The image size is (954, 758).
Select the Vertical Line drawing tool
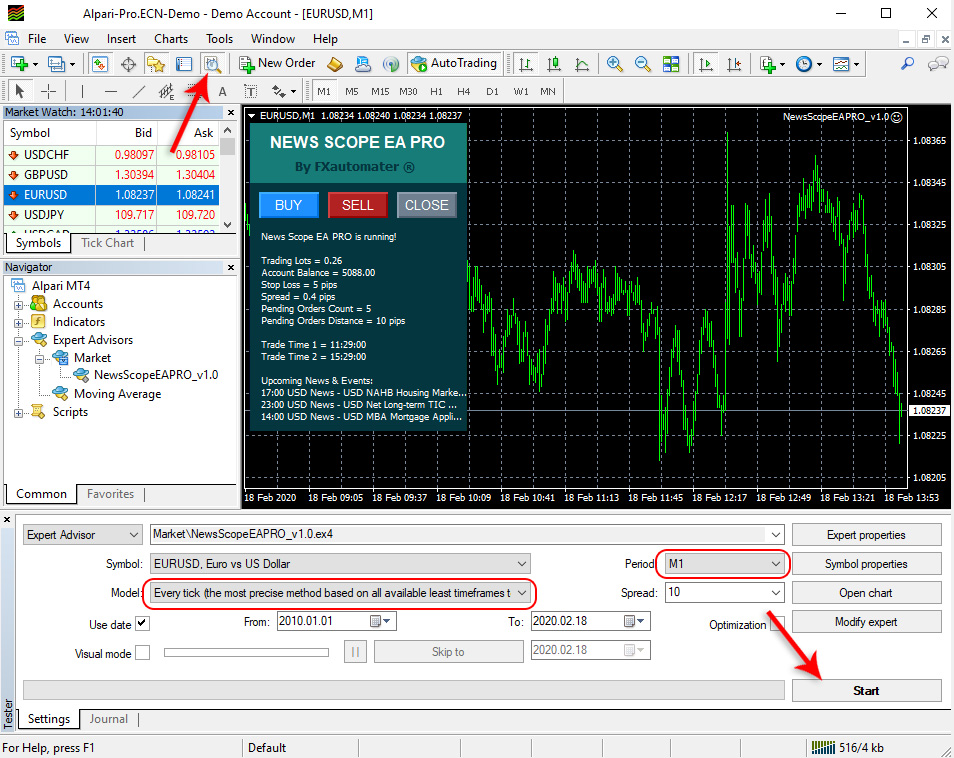point(82,91)
